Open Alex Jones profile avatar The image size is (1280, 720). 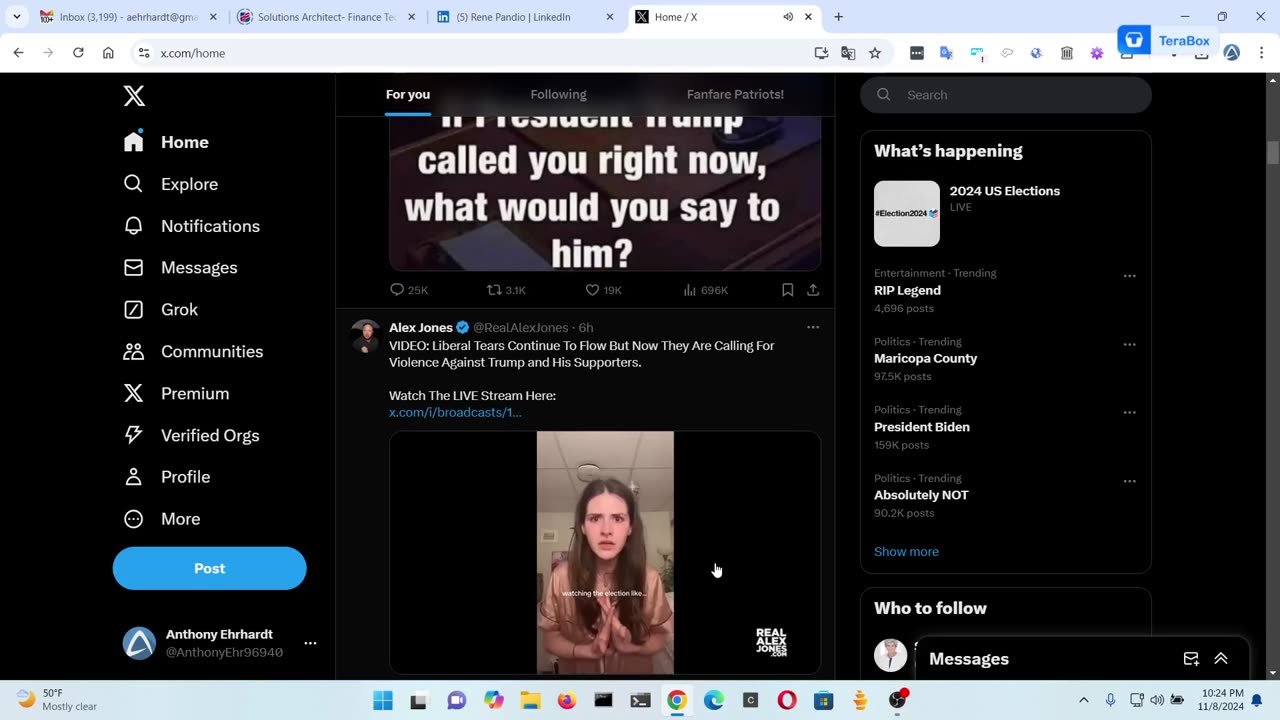point(366,337)
